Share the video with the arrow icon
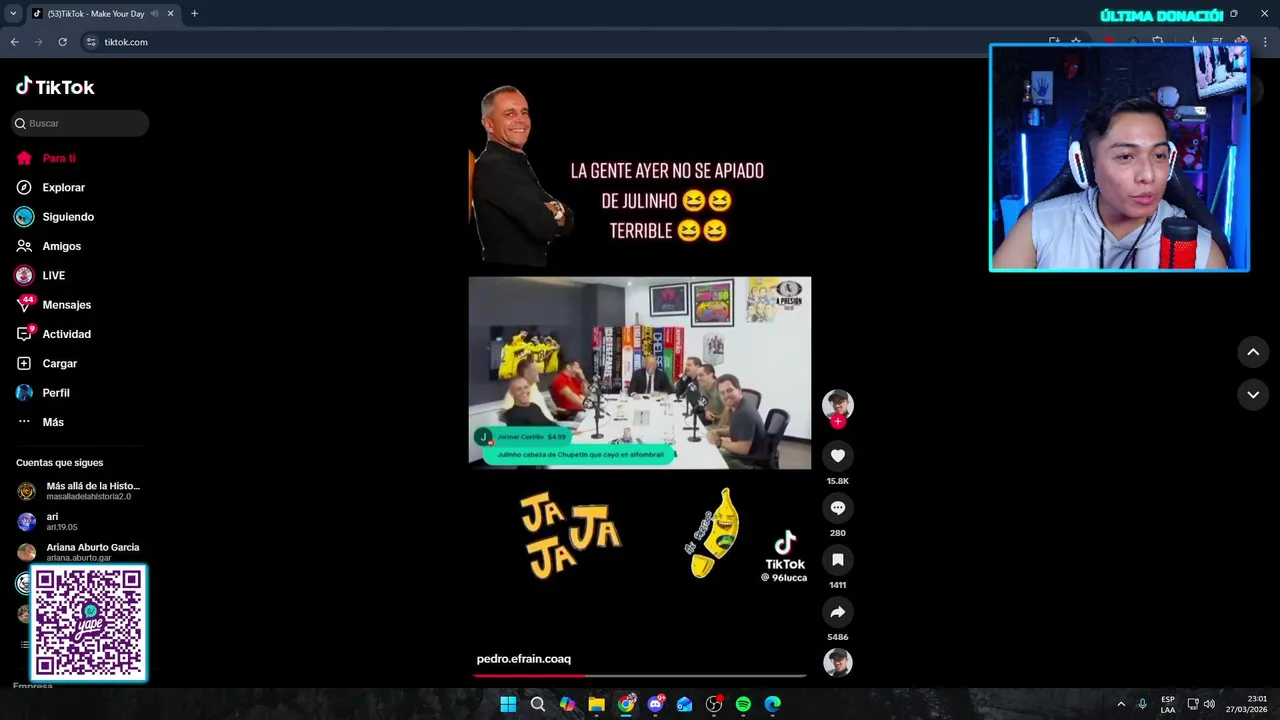 click(x=838, y=612)
